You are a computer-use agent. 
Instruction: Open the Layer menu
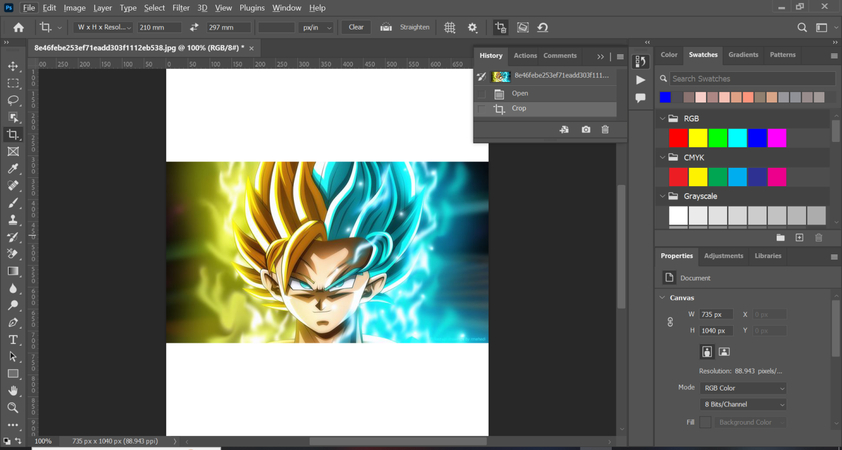103,8
